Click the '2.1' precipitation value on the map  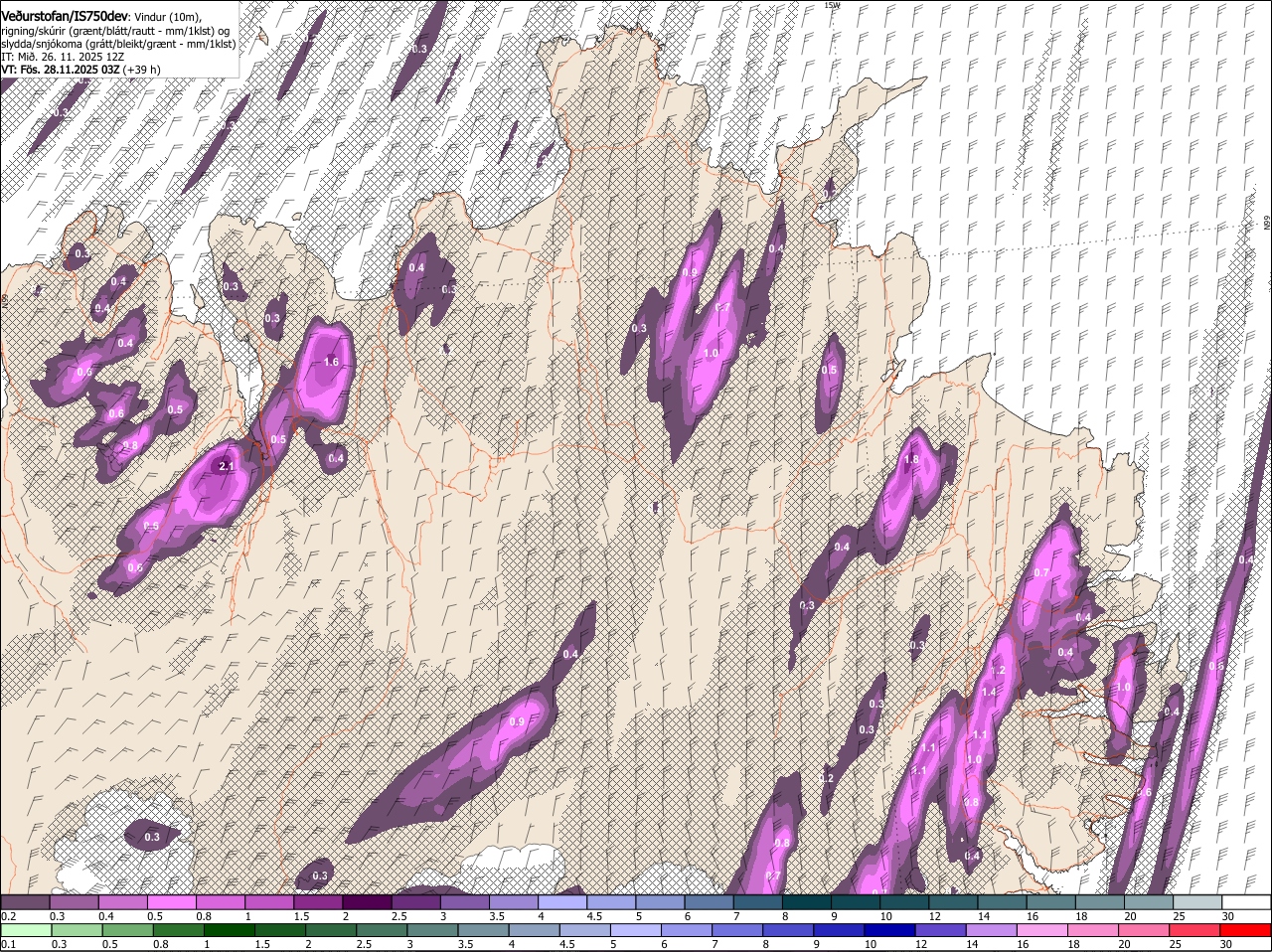pyautogui.click(x=226, y=466)
